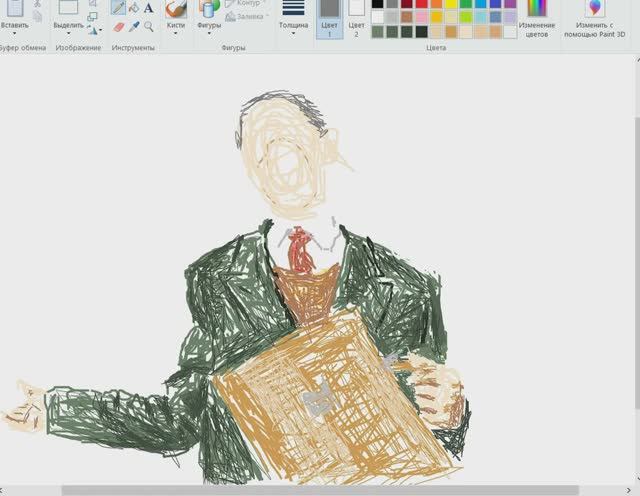Screen dimensions: 640x496
Task: Pick the purple palette swatch
Action: tap(510, 4)
